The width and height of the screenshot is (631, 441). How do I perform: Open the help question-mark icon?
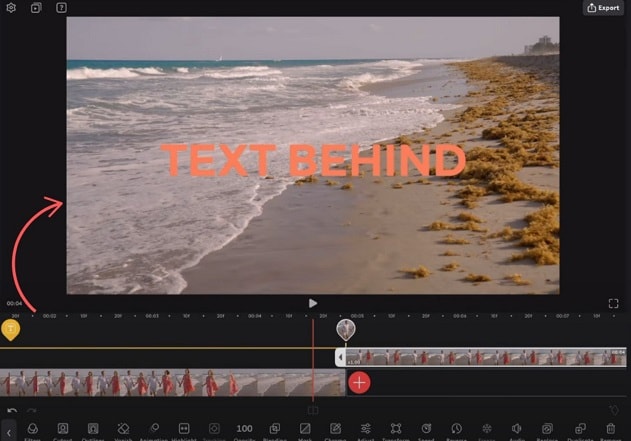pos(61,8)
